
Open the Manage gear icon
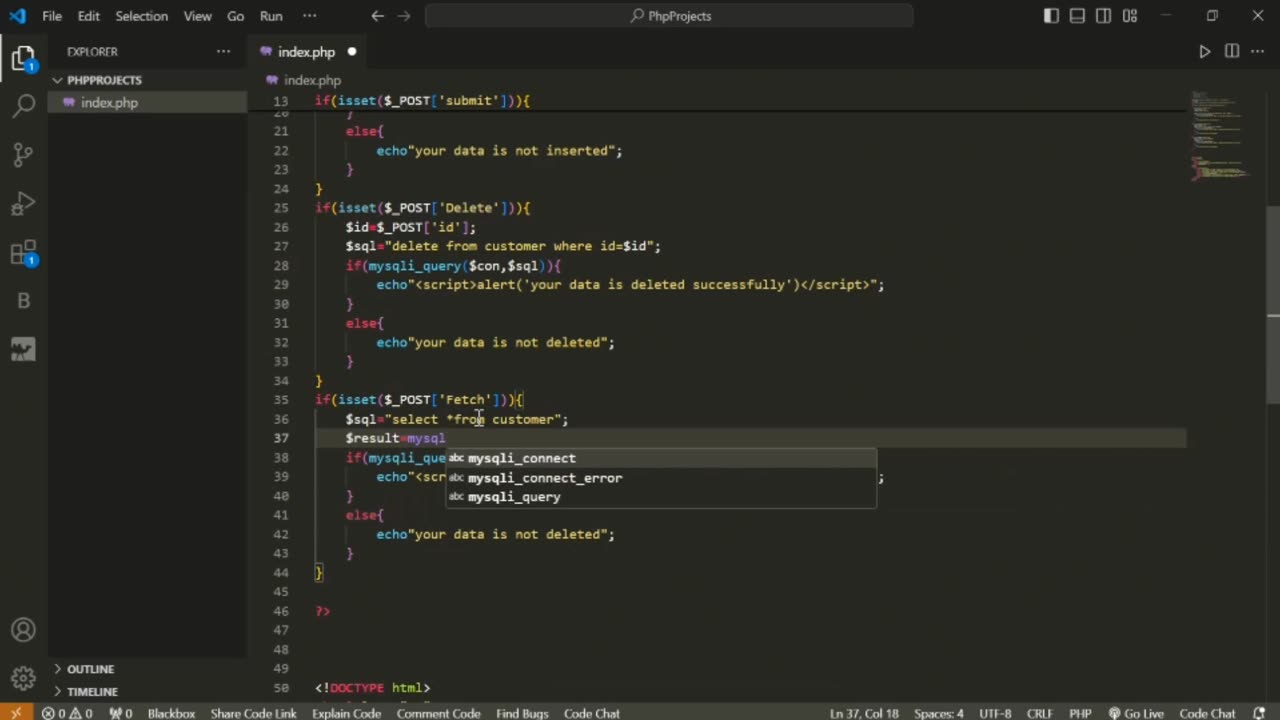pos(23,677)
